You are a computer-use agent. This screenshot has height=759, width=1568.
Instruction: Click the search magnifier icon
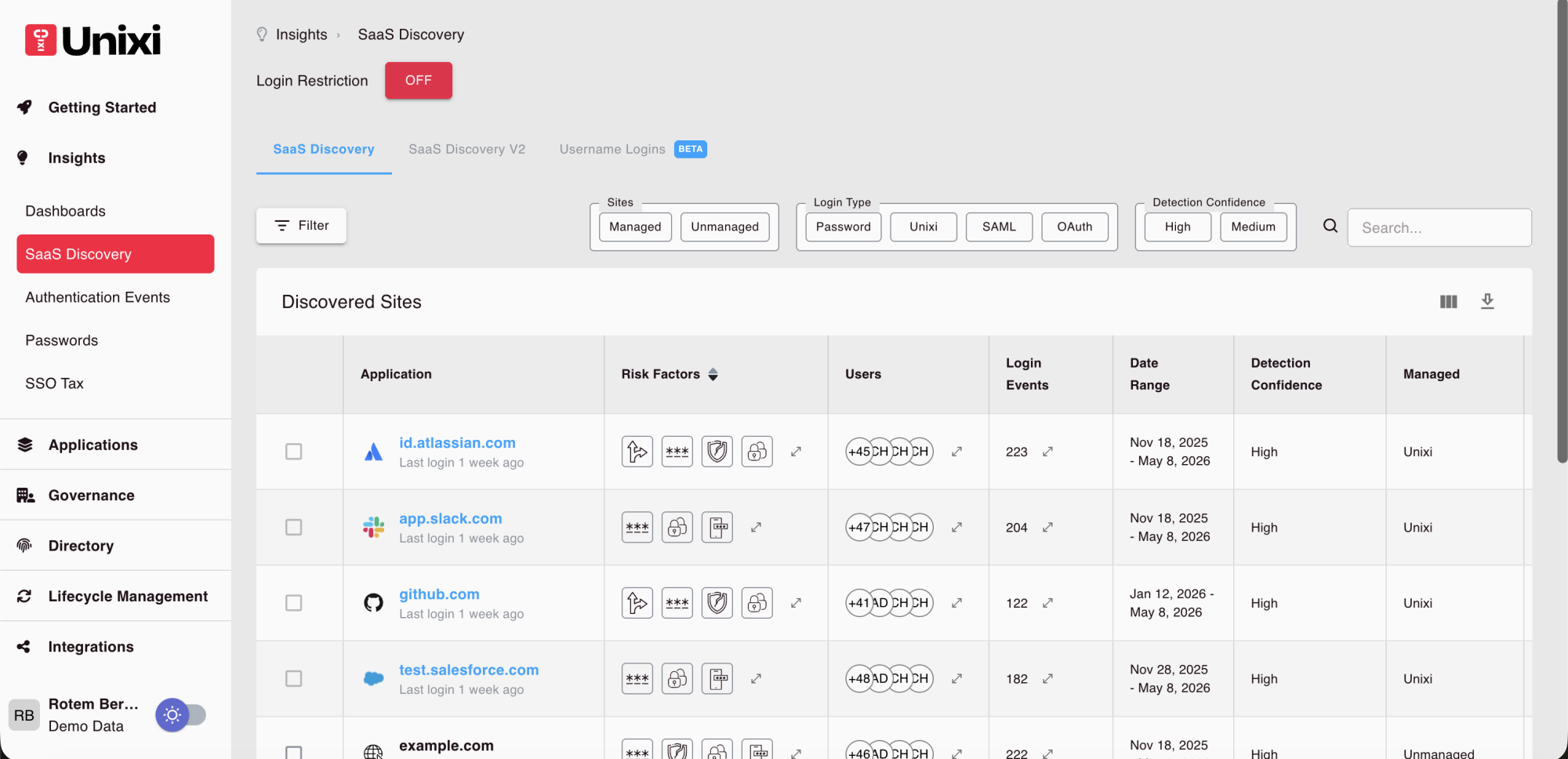click(1330, 226)
